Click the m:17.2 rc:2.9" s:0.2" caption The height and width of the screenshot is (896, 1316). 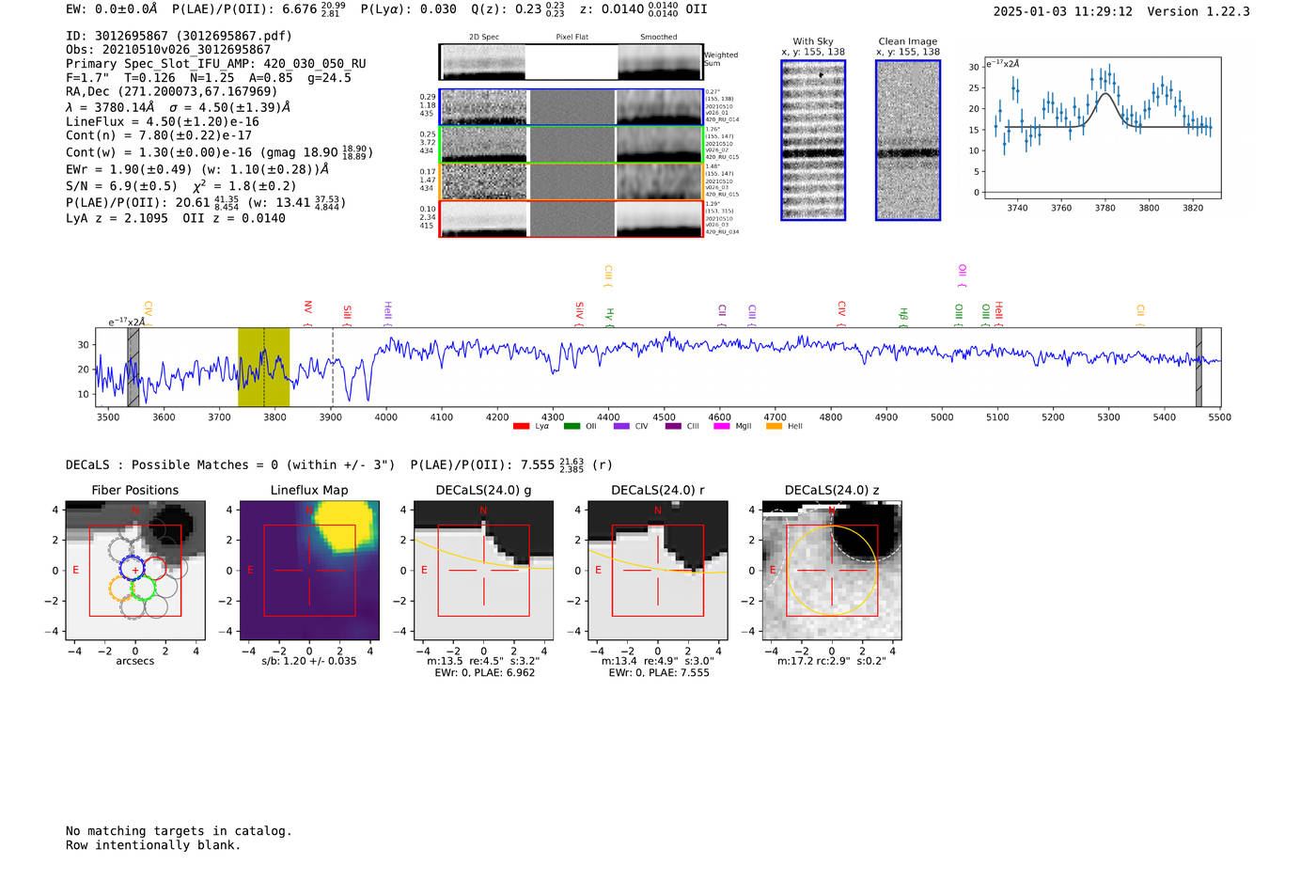point(832,661)
